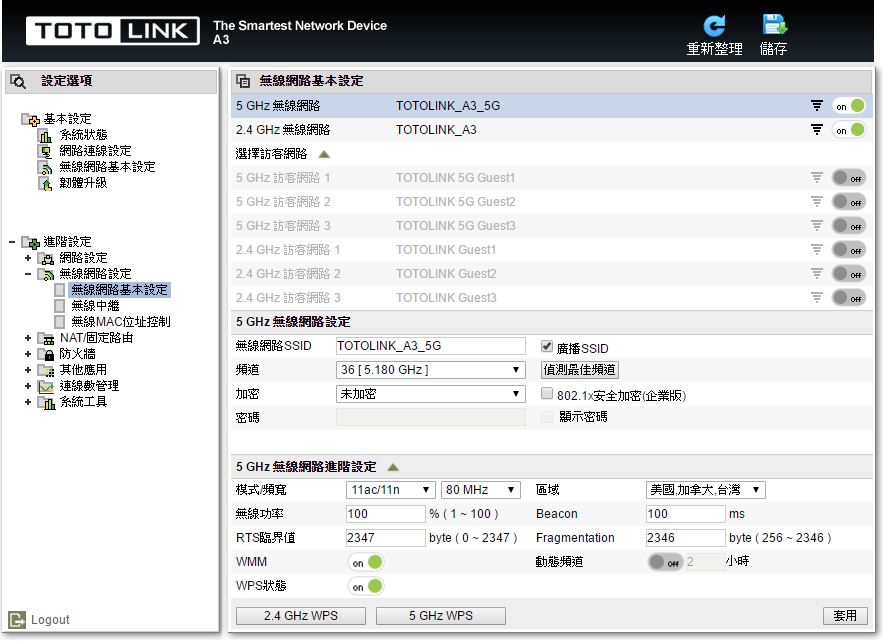Viewport: 885px width, 641px height.
Task: Open 網路連線設定 page
Action: coord(95,151)
